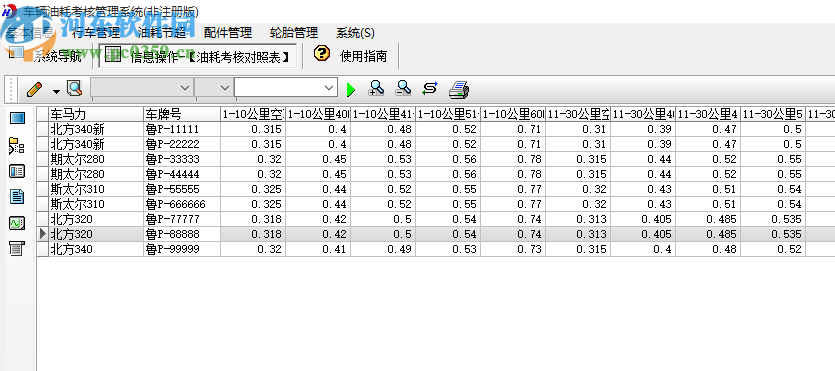Click the row selector for 鲁P-99999
The height and width of the screenshot is (371, 835).
pyautogui.click(x=43, y=249)
